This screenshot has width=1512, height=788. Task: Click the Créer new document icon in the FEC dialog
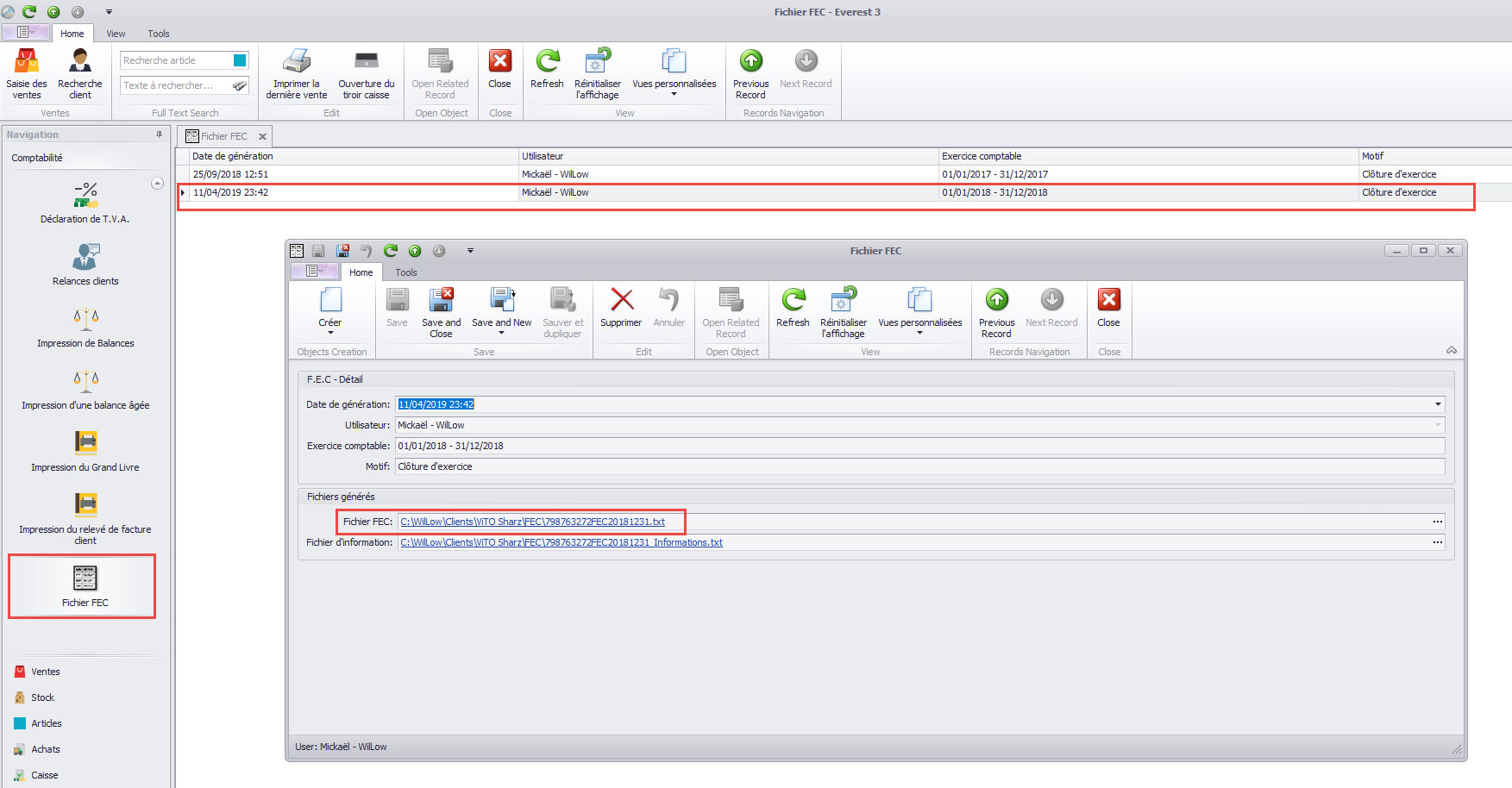tap(330, 300)
